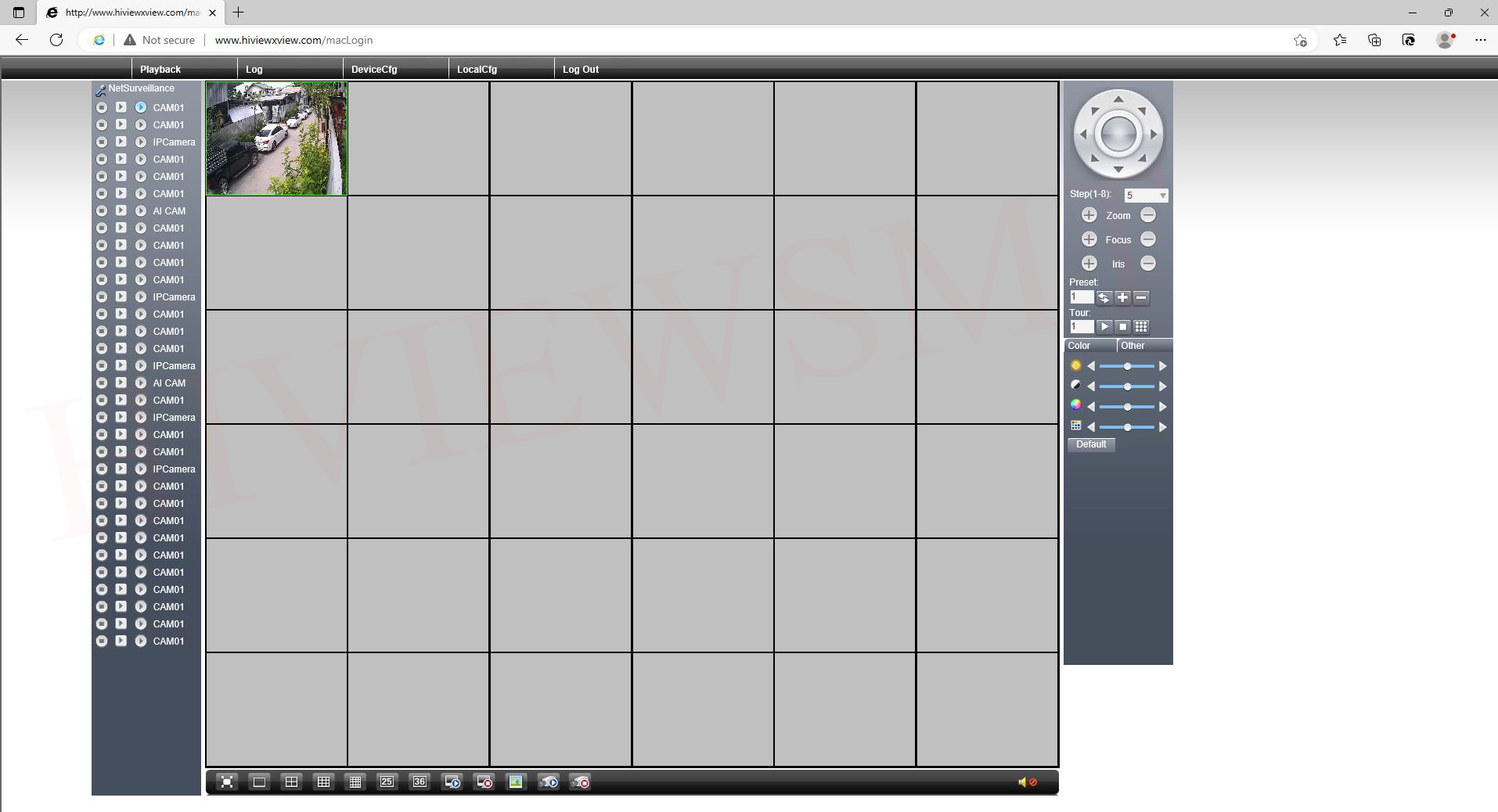Viewport: 1498px width, 812px height.
Task: Stop the tour with the stop button
Action: click(x=1122, y=327)
